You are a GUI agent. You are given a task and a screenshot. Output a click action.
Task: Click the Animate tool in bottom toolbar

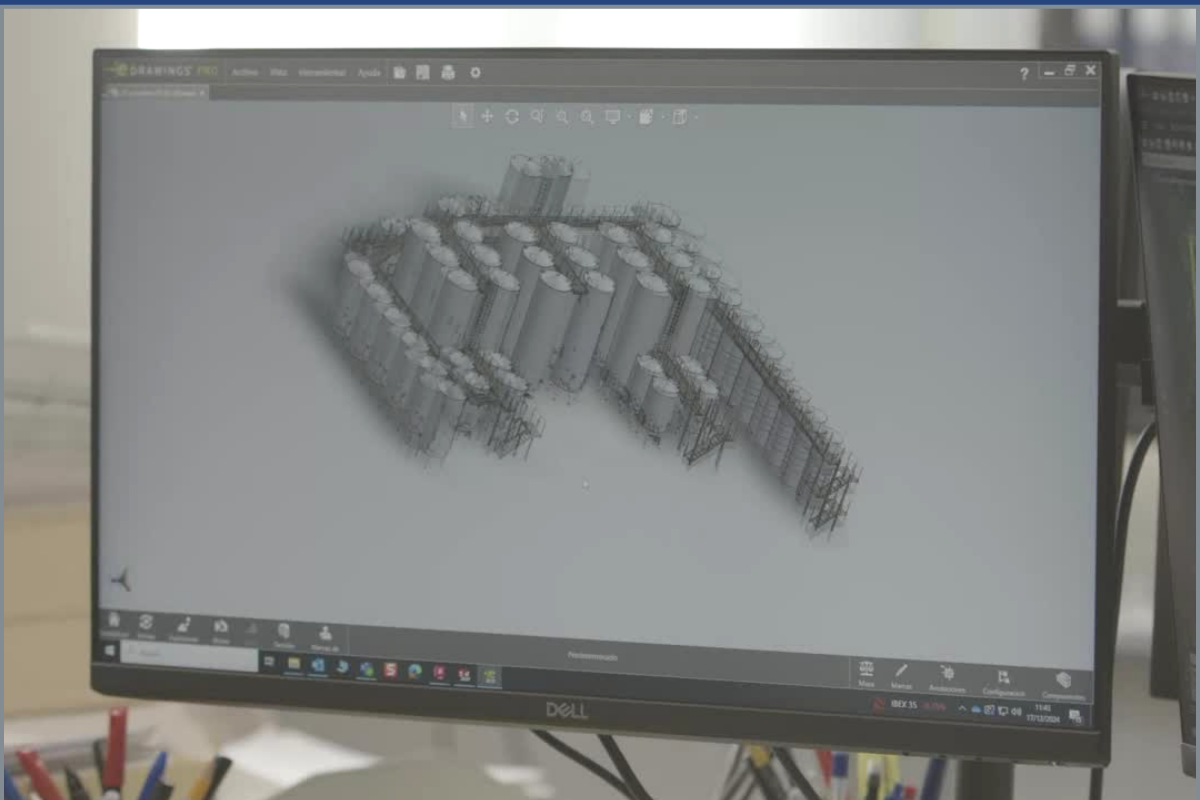click(146, 625)
